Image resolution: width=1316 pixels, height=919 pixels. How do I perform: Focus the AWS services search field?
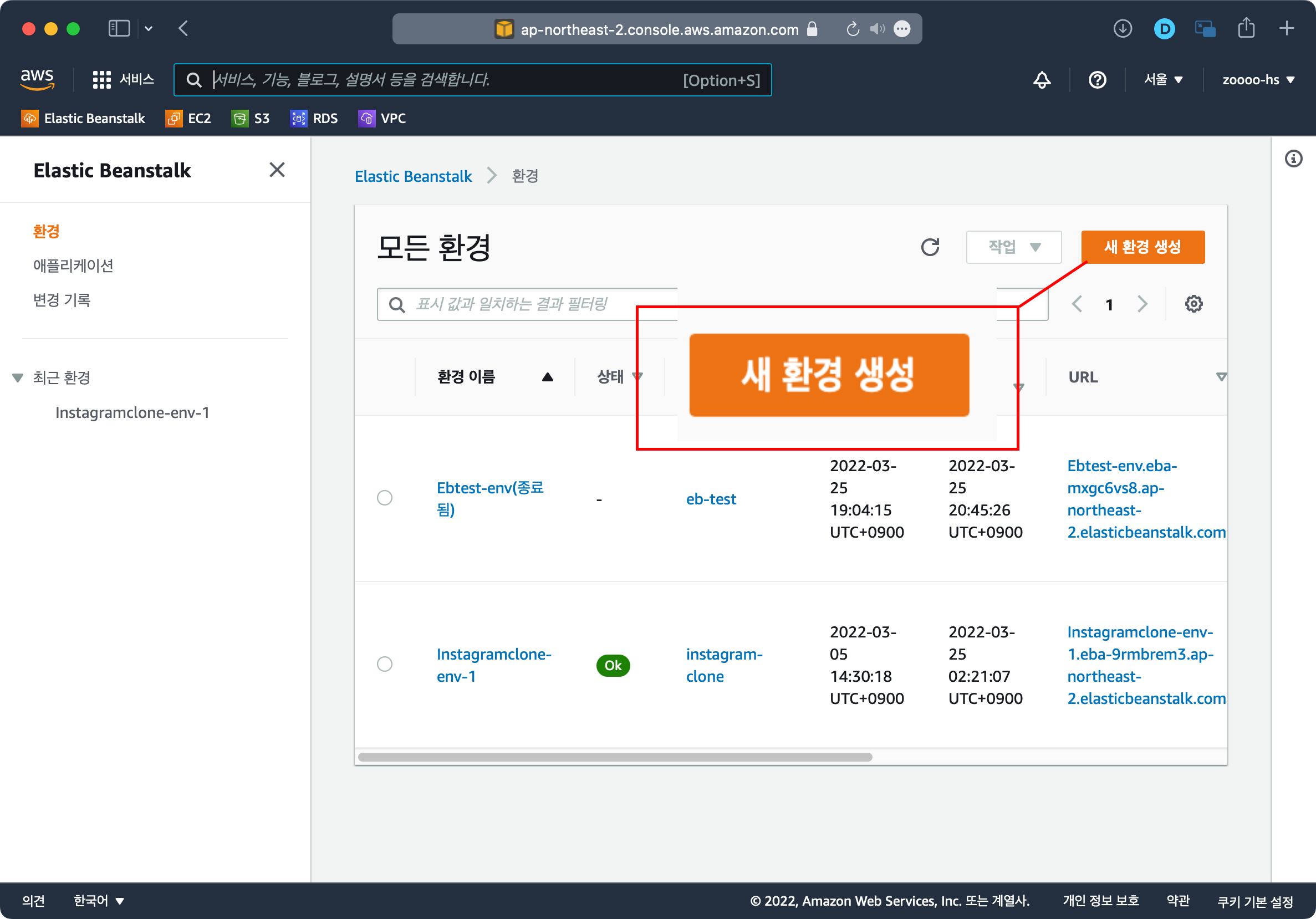[472, 80]
